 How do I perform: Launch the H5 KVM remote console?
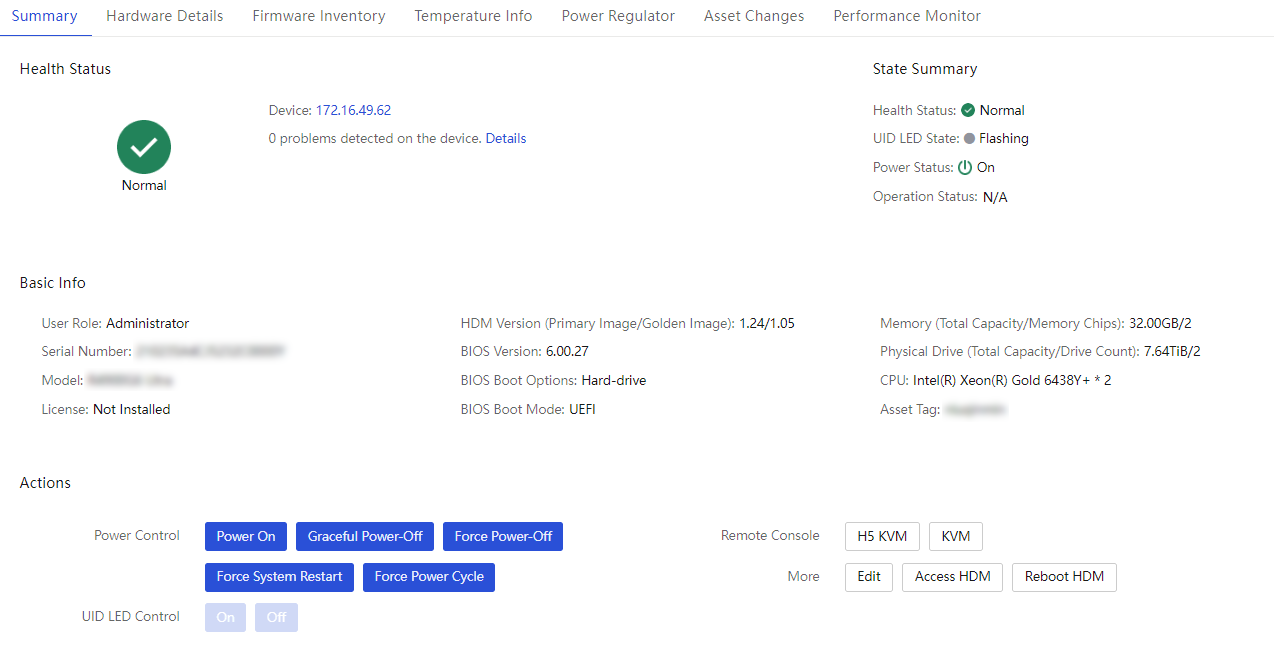point(882,536)
